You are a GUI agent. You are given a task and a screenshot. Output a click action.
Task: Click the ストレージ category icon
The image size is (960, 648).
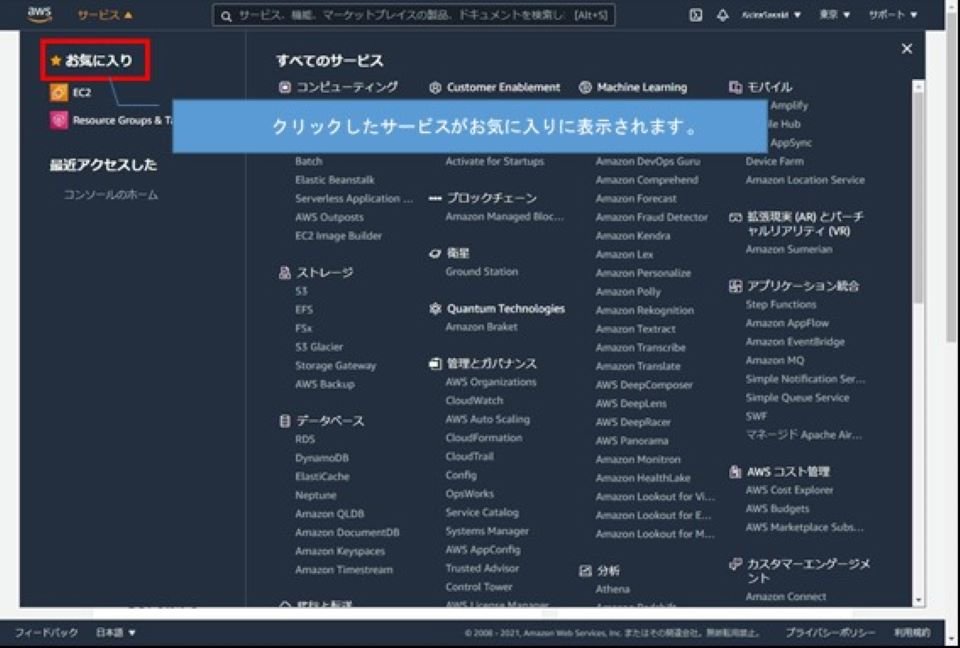285,273
